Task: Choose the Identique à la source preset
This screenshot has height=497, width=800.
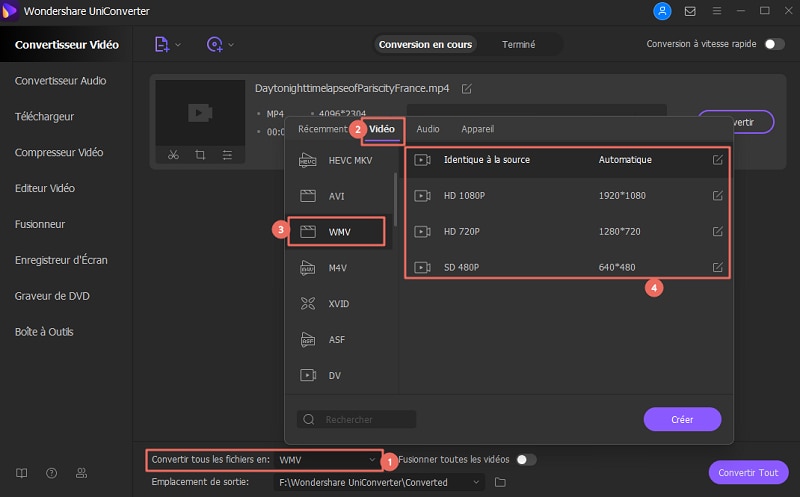Action: click(x=567, y=160)
